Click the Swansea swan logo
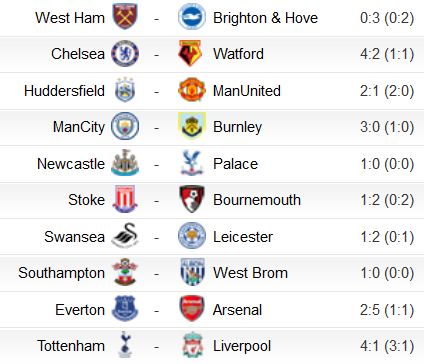The image size is (424, 364). click(125, 236)
